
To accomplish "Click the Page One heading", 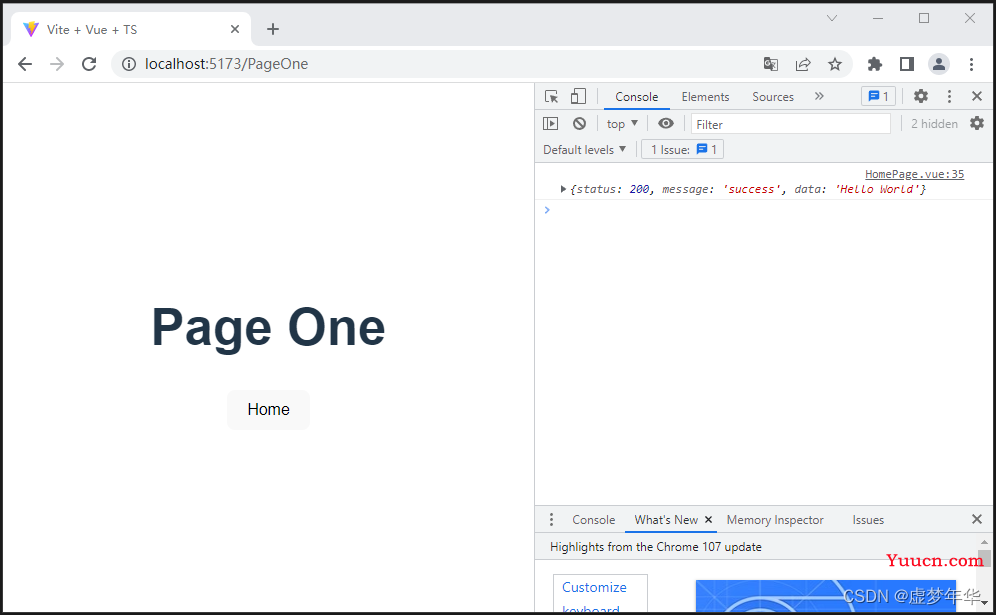I will pos(269,328).
